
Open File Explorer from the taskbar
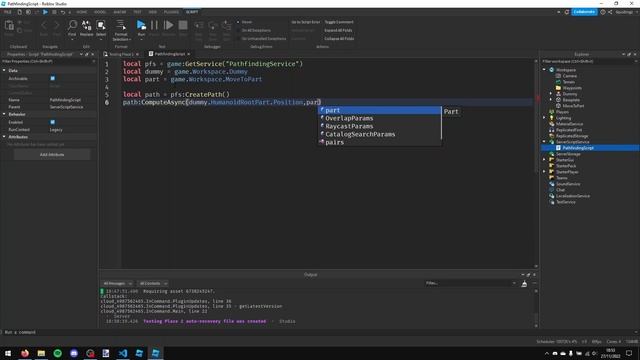coord(41,353)
